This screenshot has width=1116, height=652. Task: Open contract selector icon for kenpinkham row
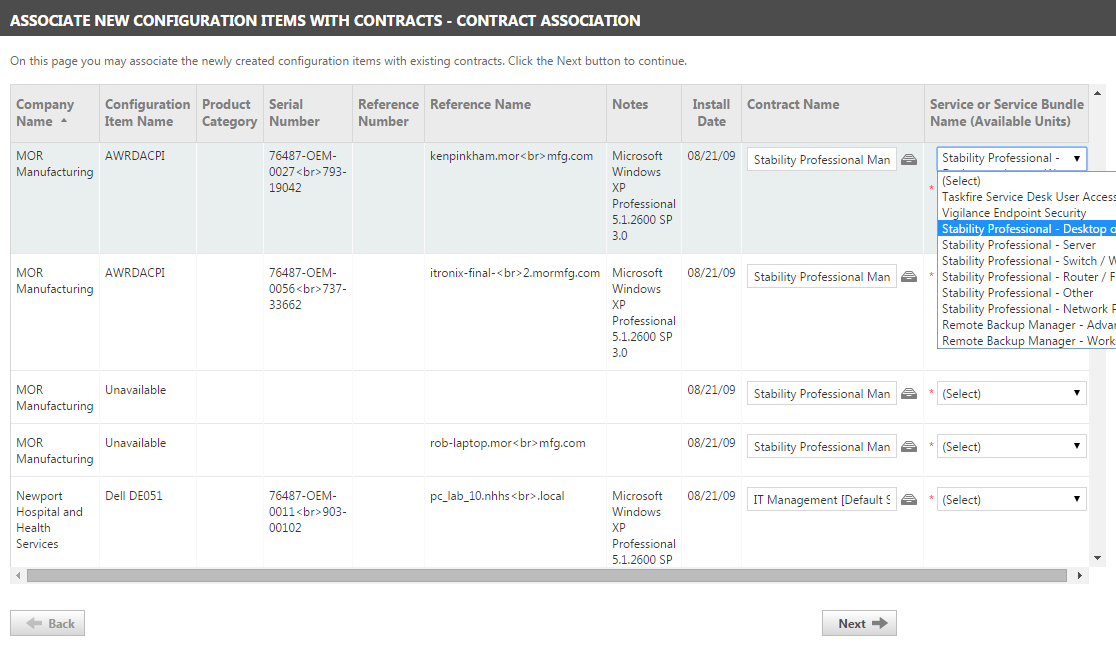point(908,160)
